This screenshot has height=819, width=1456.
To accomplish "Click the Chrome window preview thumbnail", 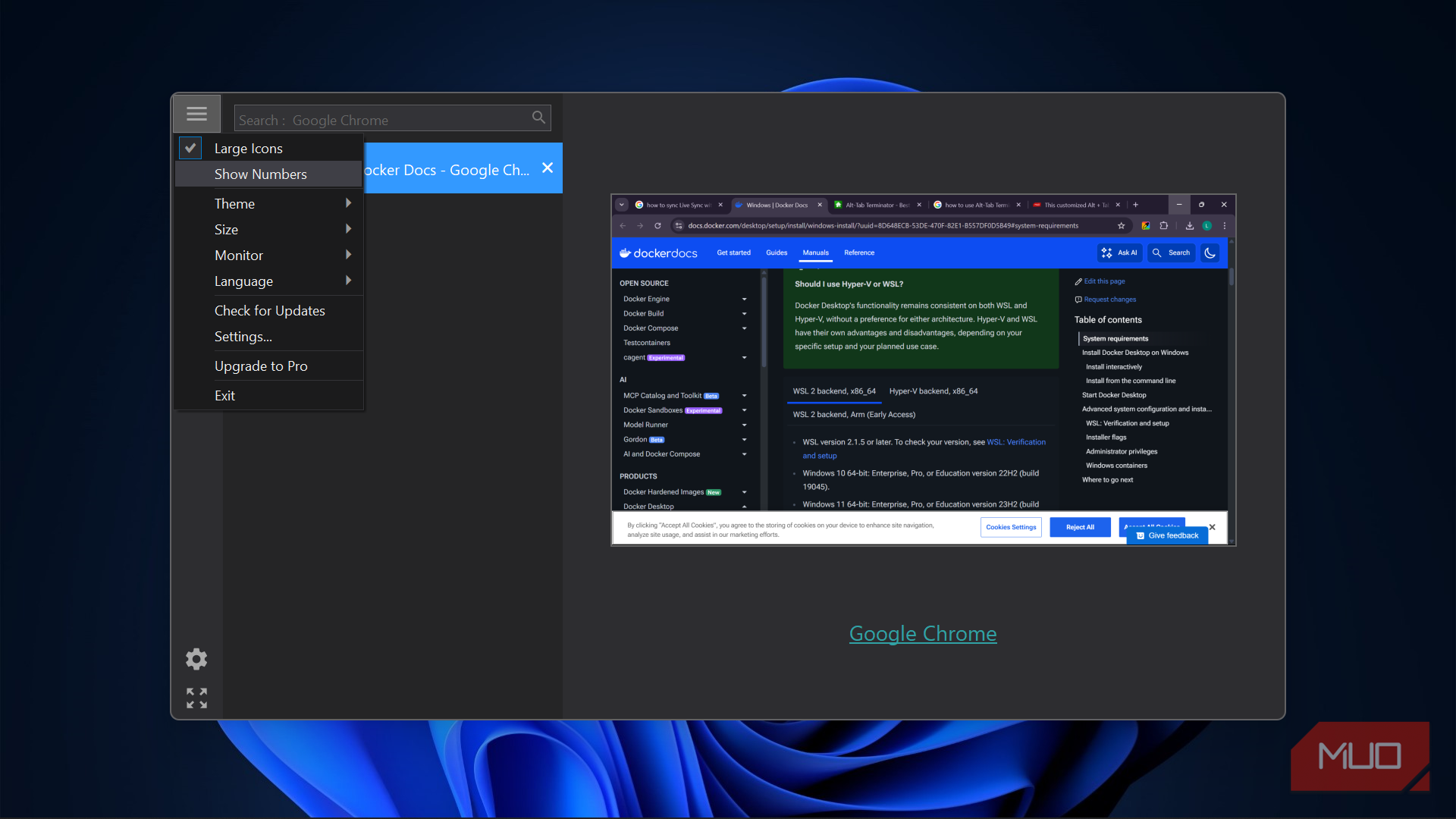I will pyautogui.click(x=923, y=370).
